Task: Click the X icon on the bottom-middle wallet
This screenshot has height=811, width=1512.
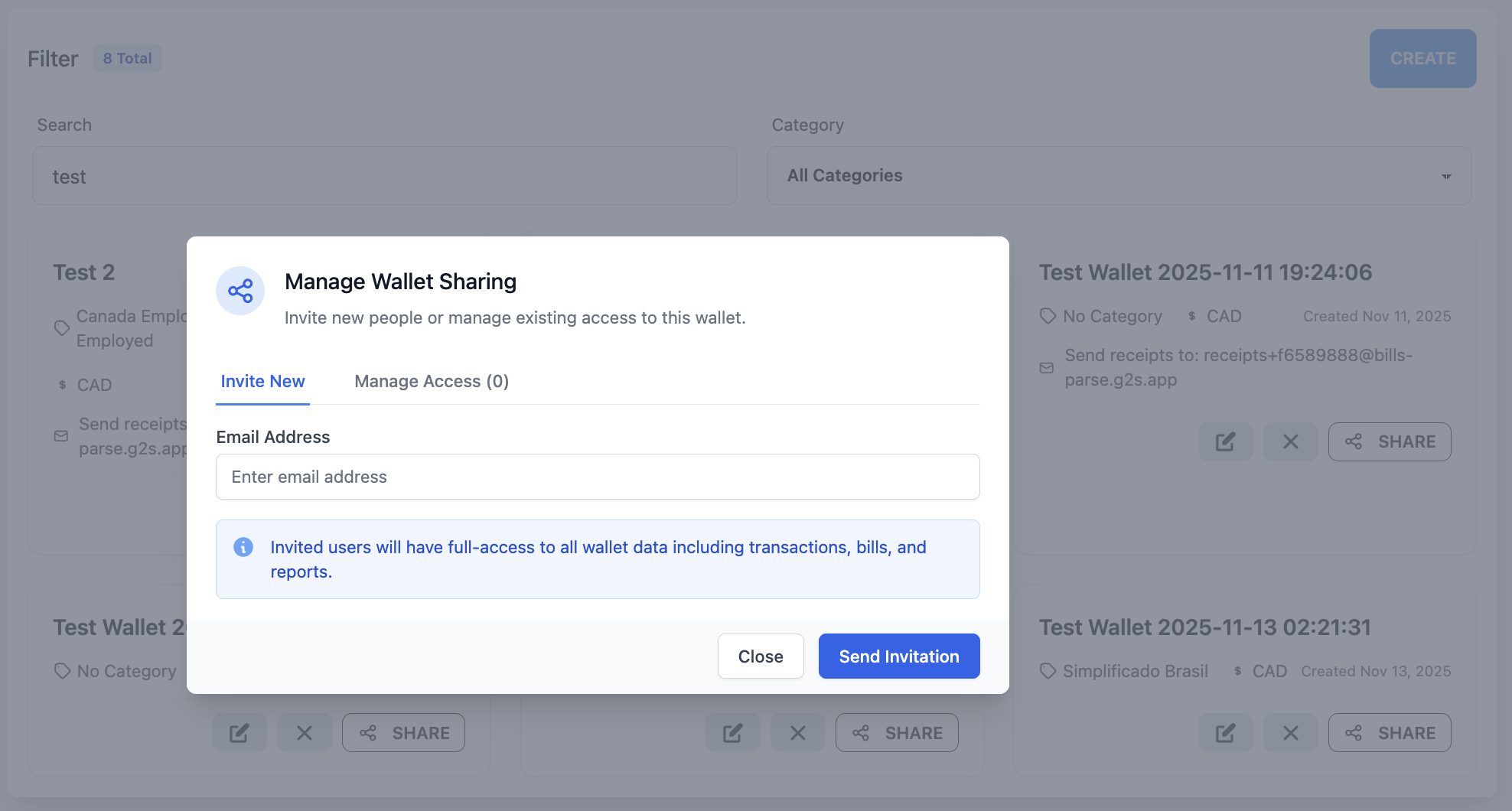Action: pos(798,732)
